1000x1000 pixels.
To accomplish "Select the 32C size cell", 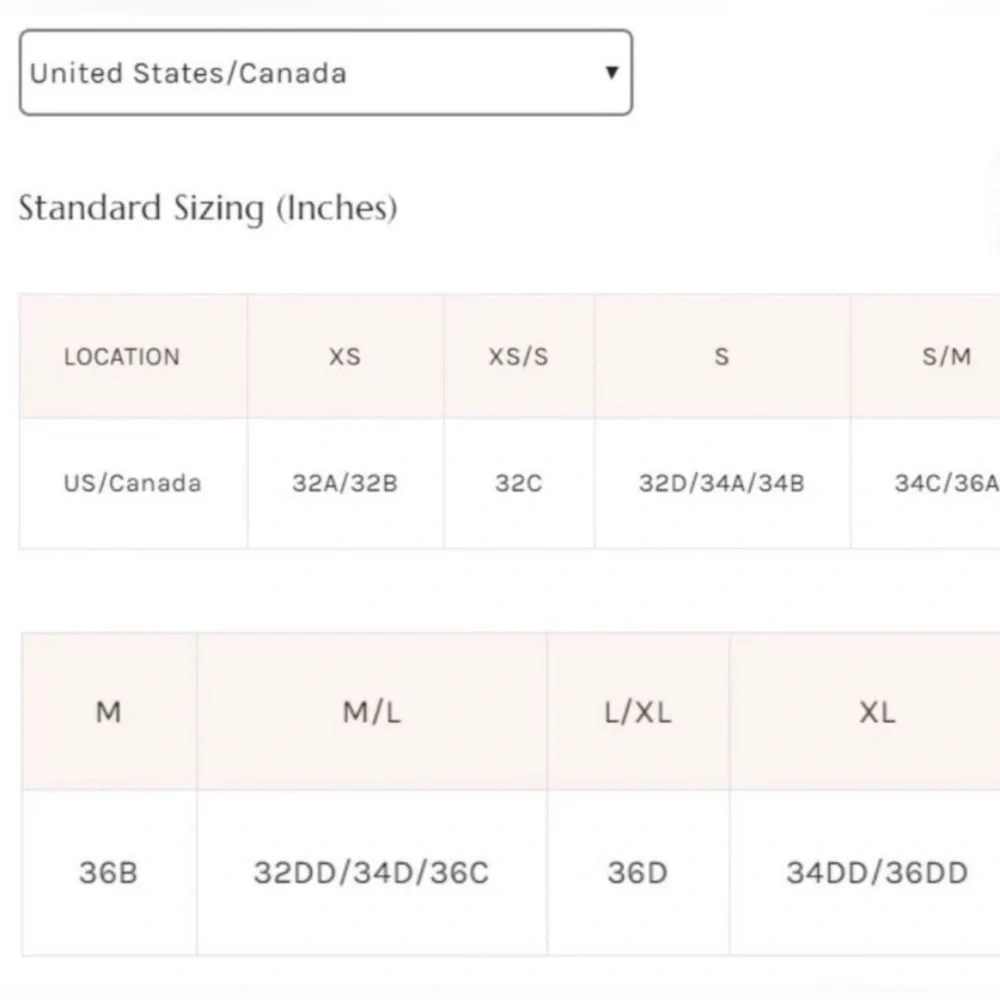I will (x=519, y=483).
